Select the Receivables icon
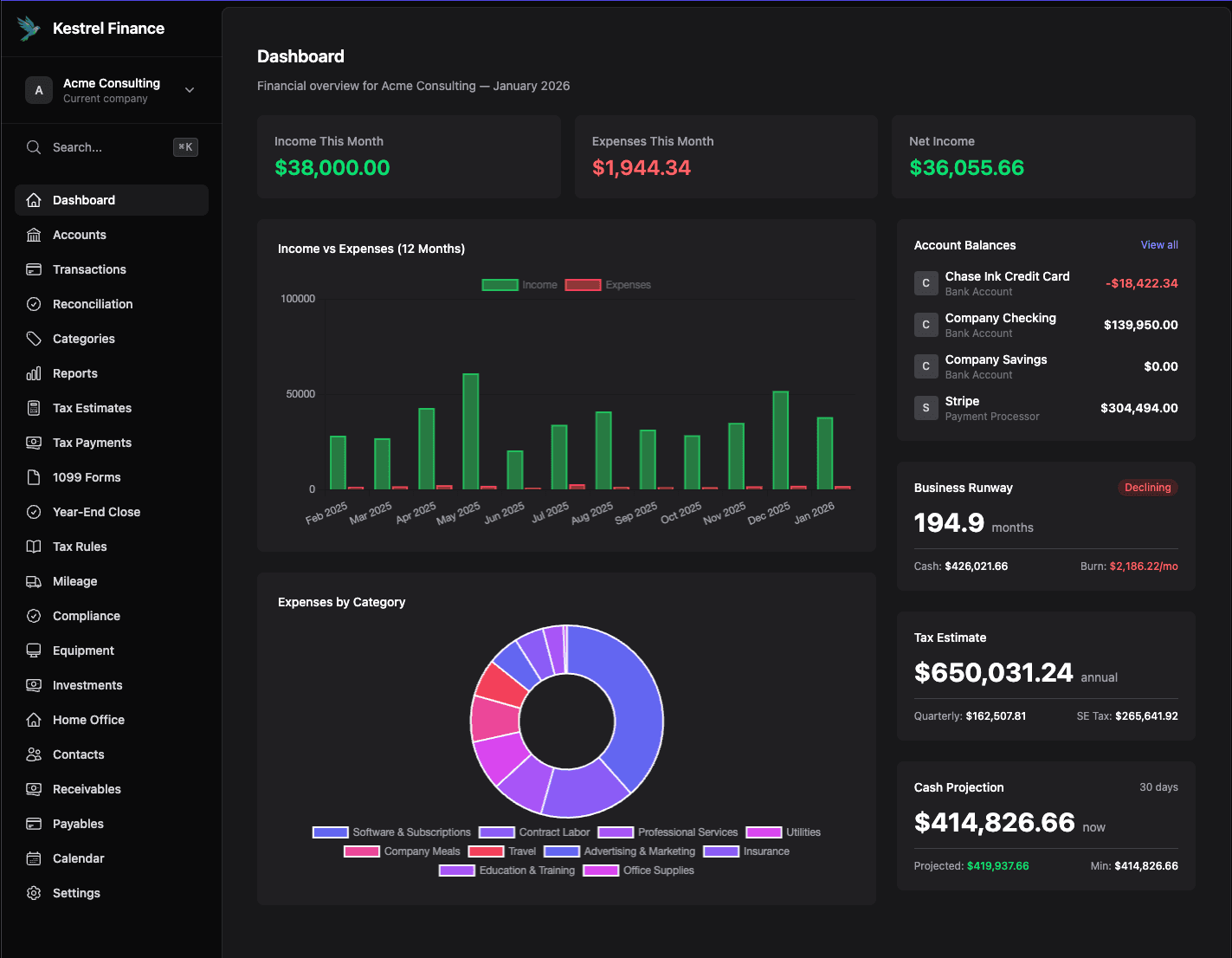Viewport: 1232px width, 958px height. (34, 789)
